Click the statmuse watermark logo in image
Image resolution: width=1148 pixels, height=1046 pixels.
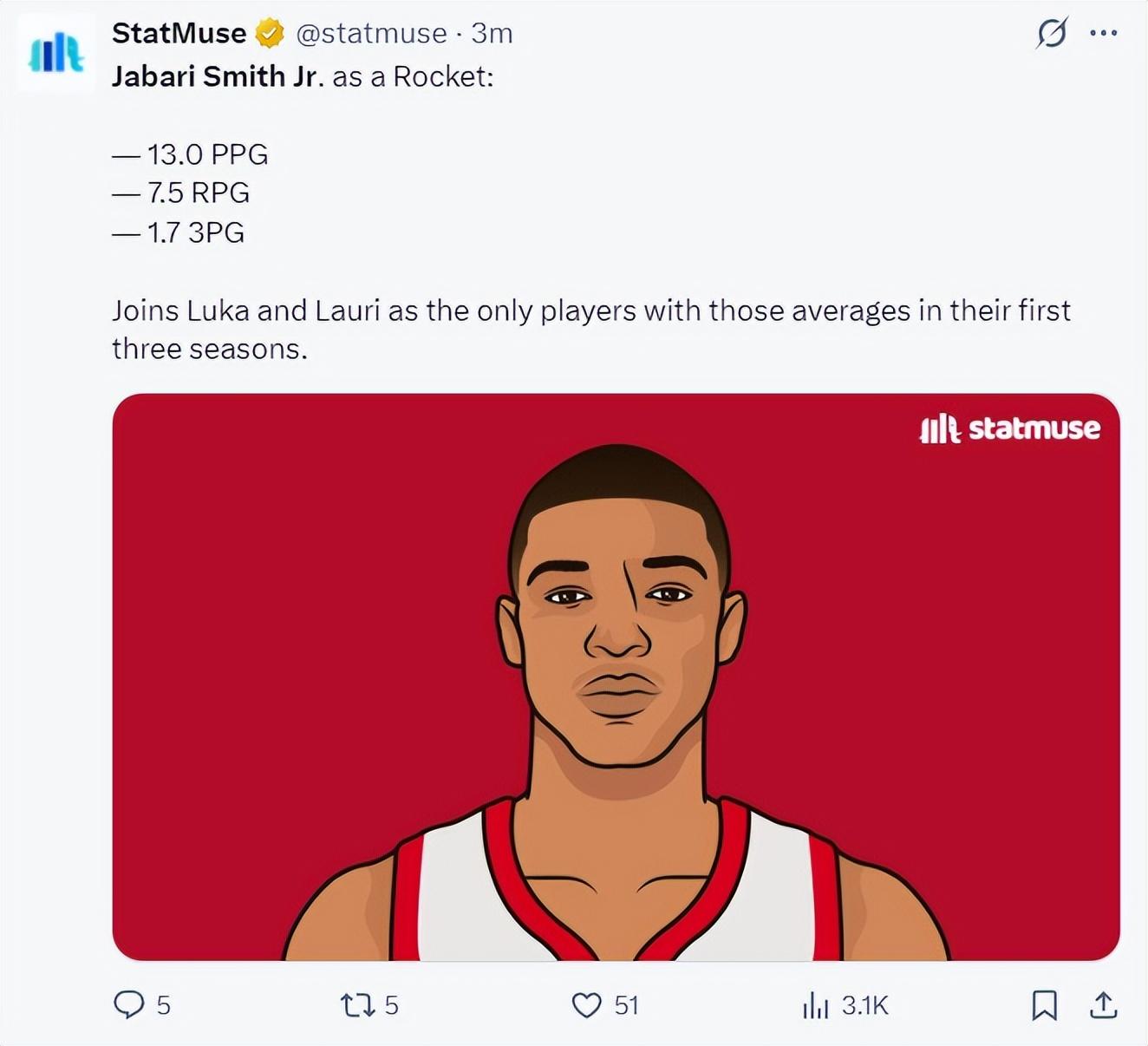coord(1009,428)
